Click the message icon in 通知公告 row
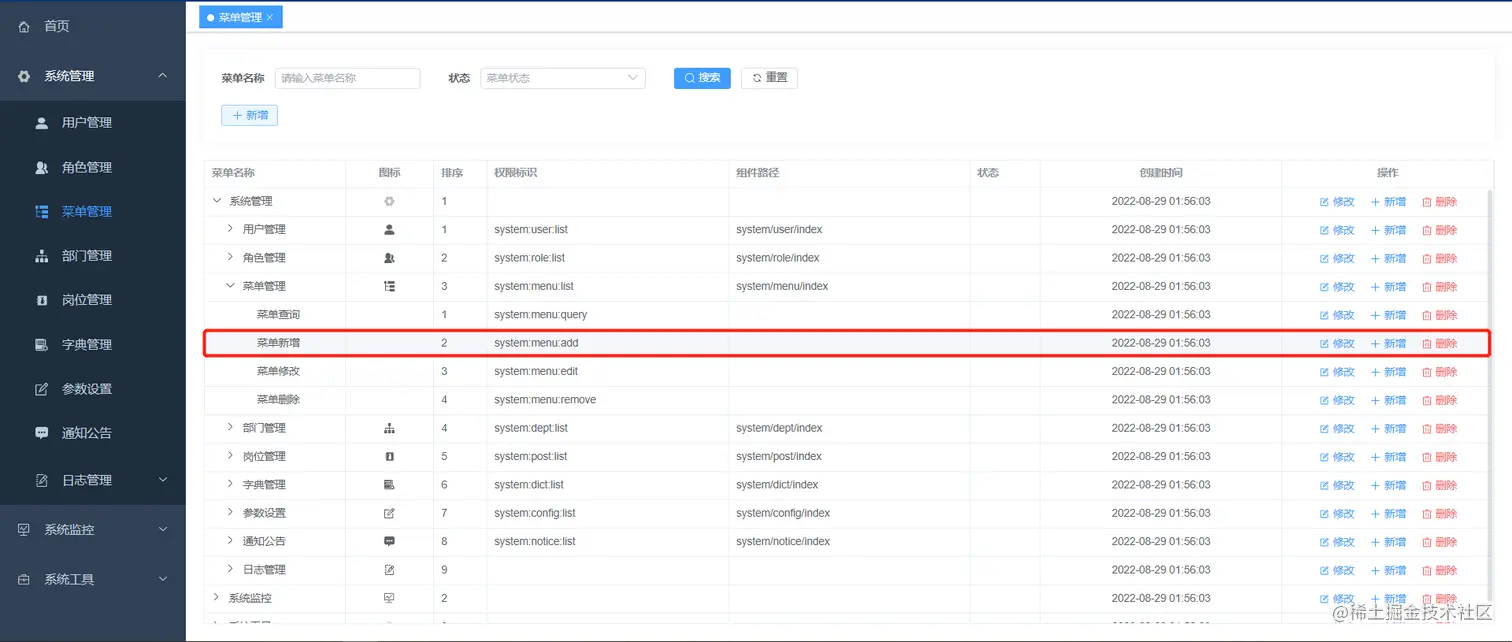This screenshot has height=642, width=1512. pyautogui.click(x=389, y=541)
